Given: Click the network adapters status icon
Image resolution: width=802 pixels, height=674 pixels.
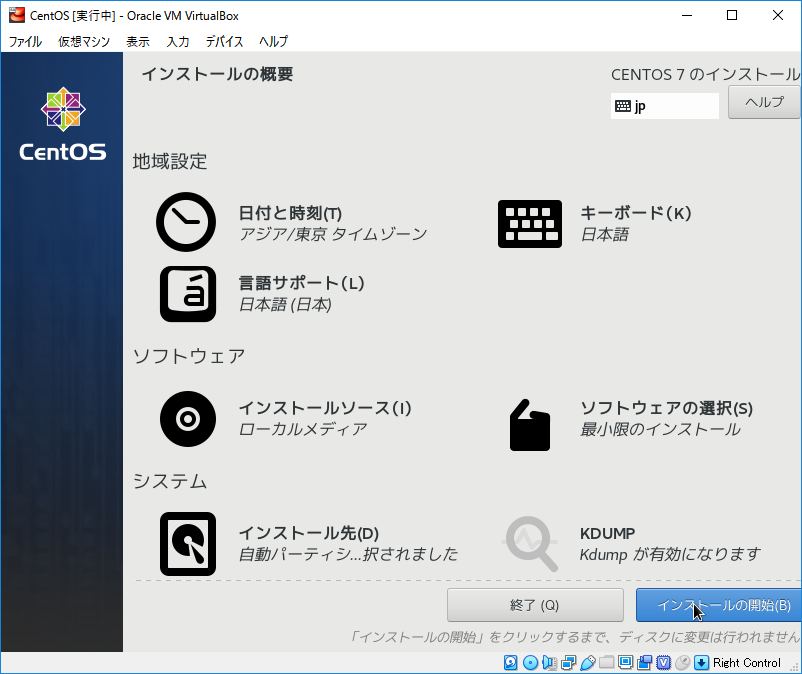Looking at the screenshot, I should coord(568,663).
